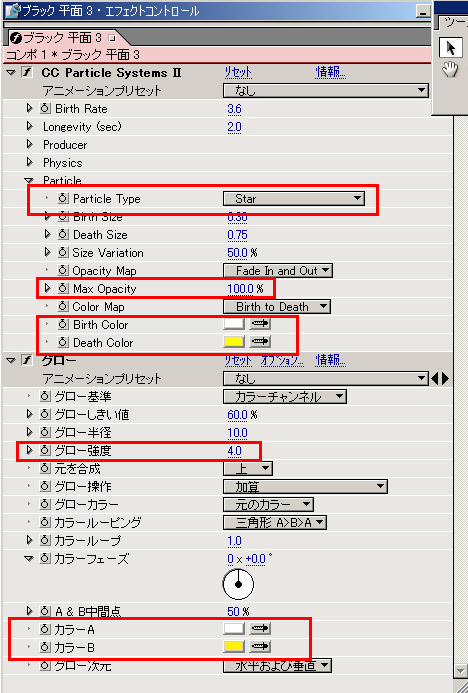The width and height of the screenshot is (468, 693).
Task: Select the arrow Selection tool
Action: 450,47
